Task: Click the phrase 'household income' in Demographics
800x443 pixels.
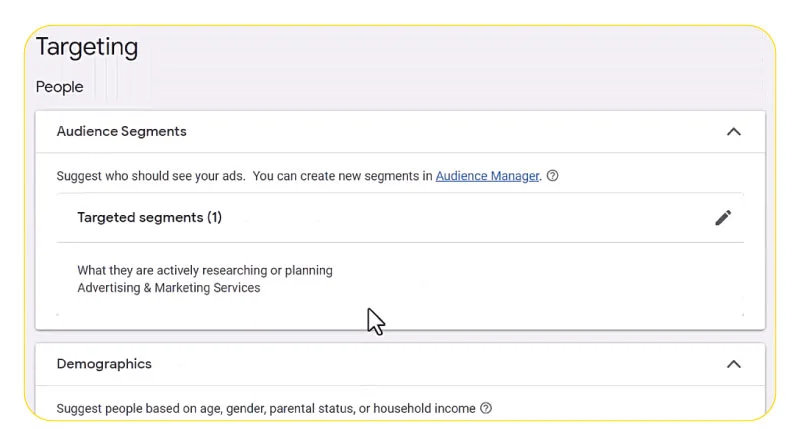Action: click(424, 408)
